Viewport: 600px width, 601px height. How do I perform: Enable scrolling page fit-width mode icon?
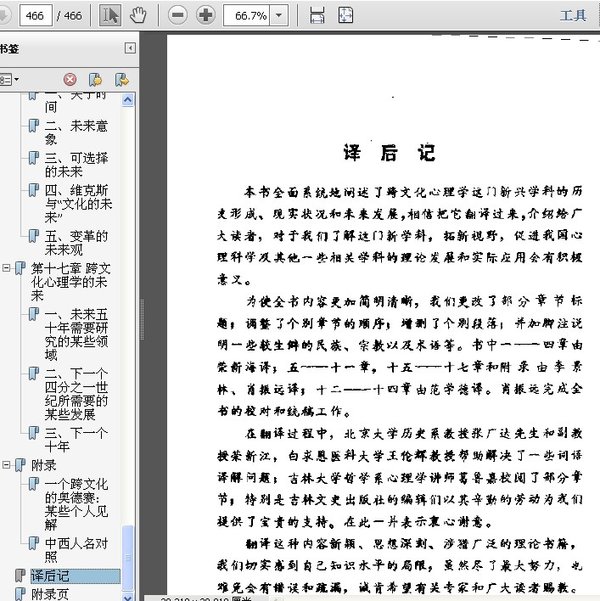point(317,15)
